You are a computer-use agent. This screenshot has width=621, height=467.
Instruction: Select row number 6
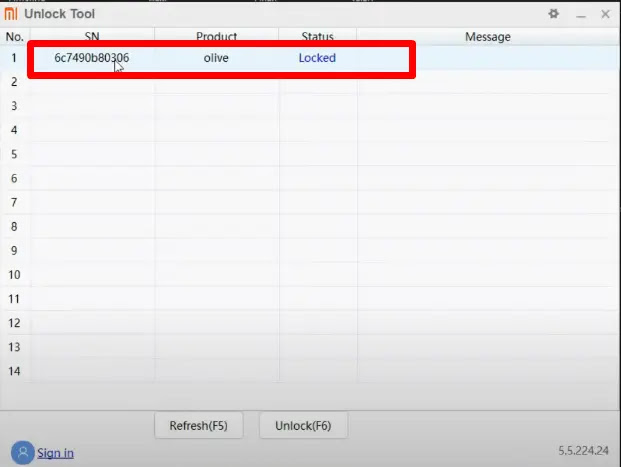coord(14,178)
